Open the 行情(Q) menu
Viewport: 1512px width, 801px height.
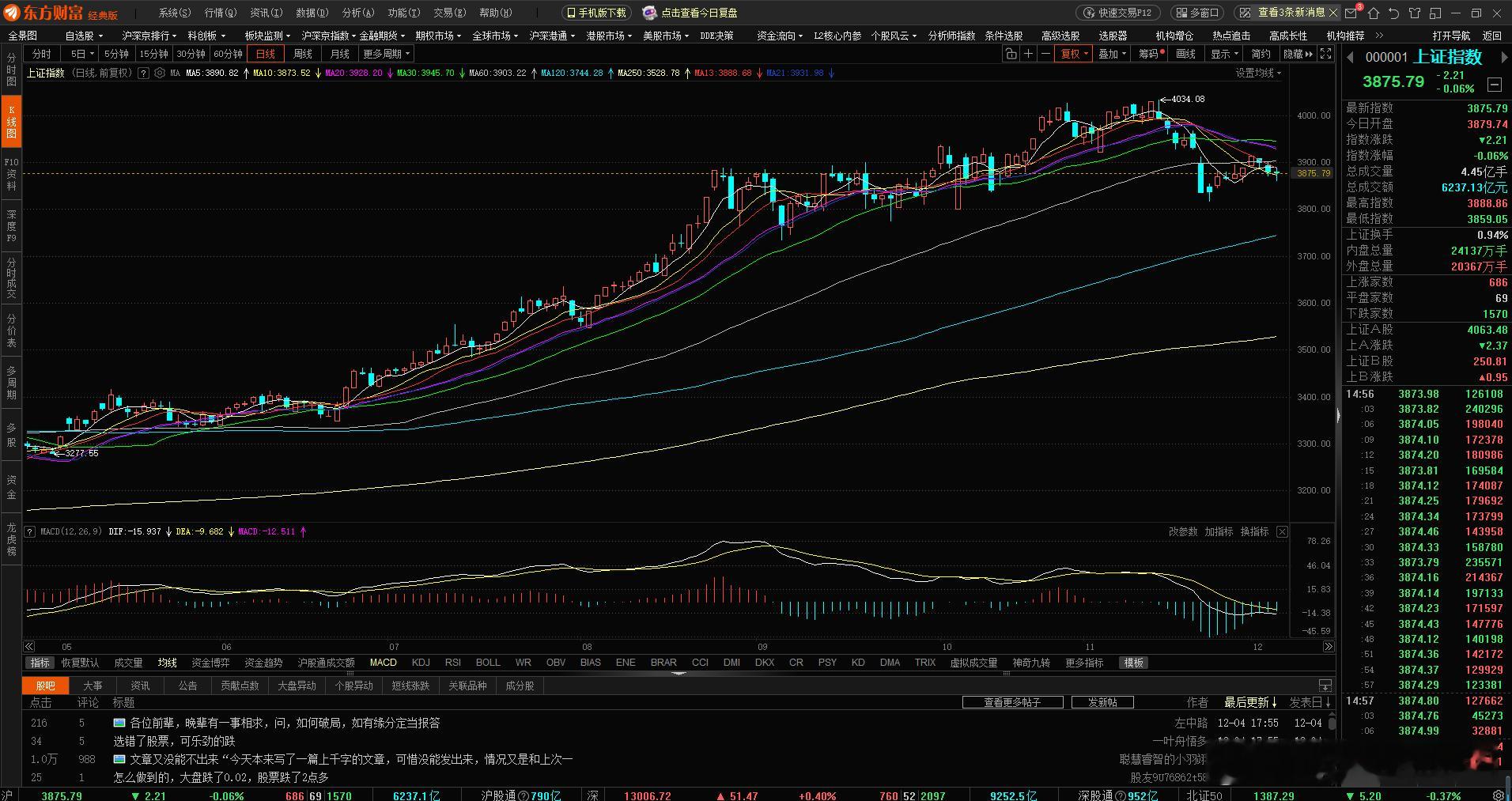[221, 13]
